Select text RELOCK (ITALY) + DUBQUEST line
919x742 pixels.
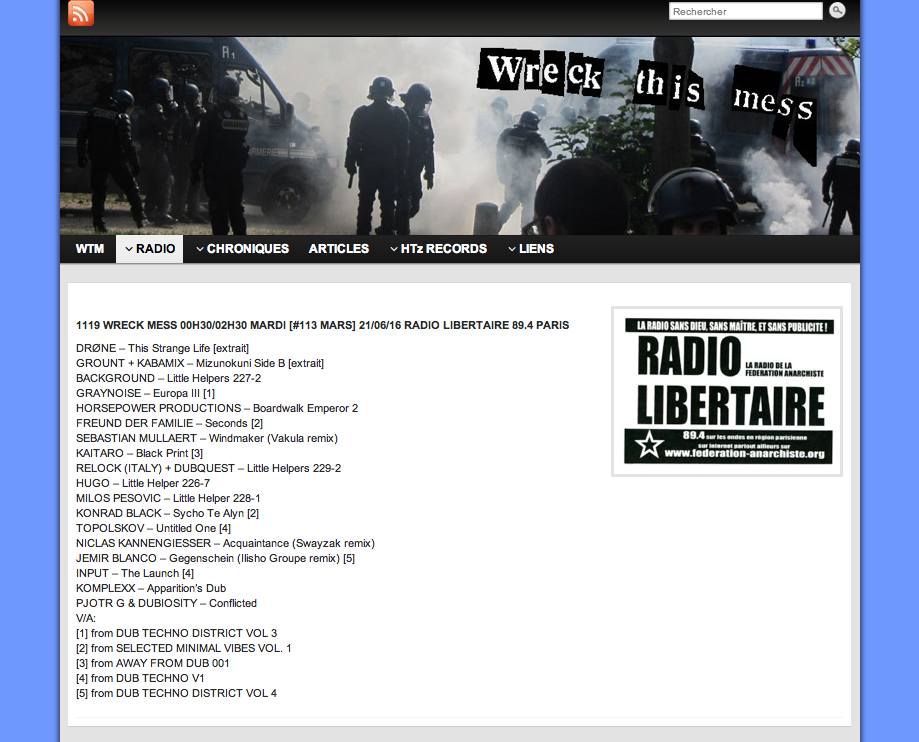coord(208,468)
